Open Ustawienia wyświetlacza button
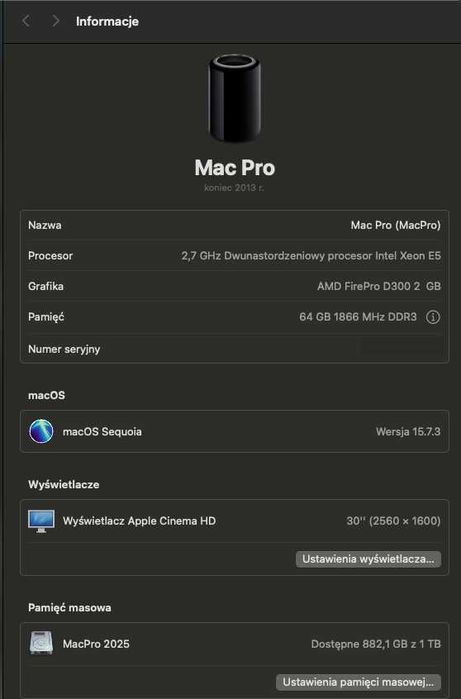 [x=368, y=559]
